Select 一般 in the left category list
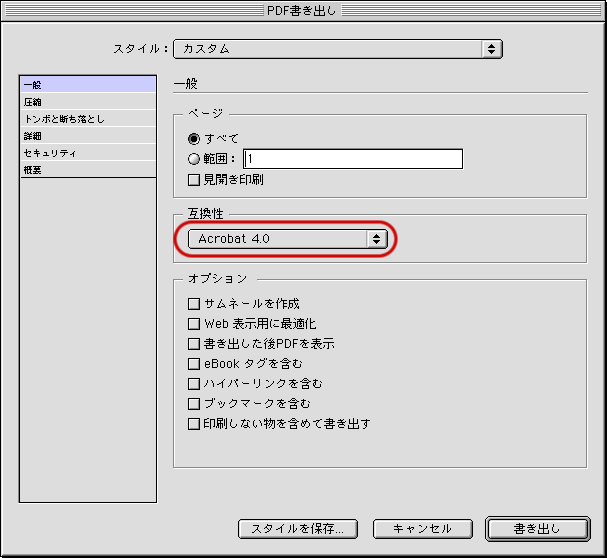The width and height of the screenshot is (607, 558). click(x=88, y=84)
